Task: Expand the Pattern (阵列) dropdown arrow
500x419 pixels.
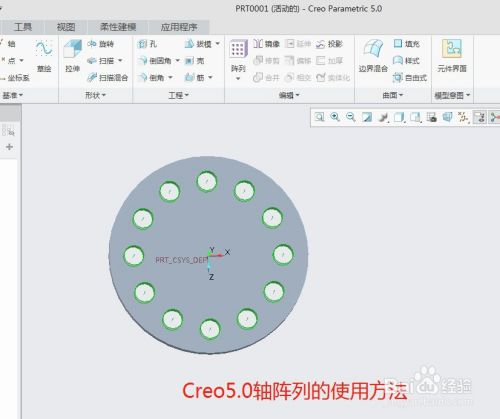Action: pyautogui.click(x=238, y=79)
